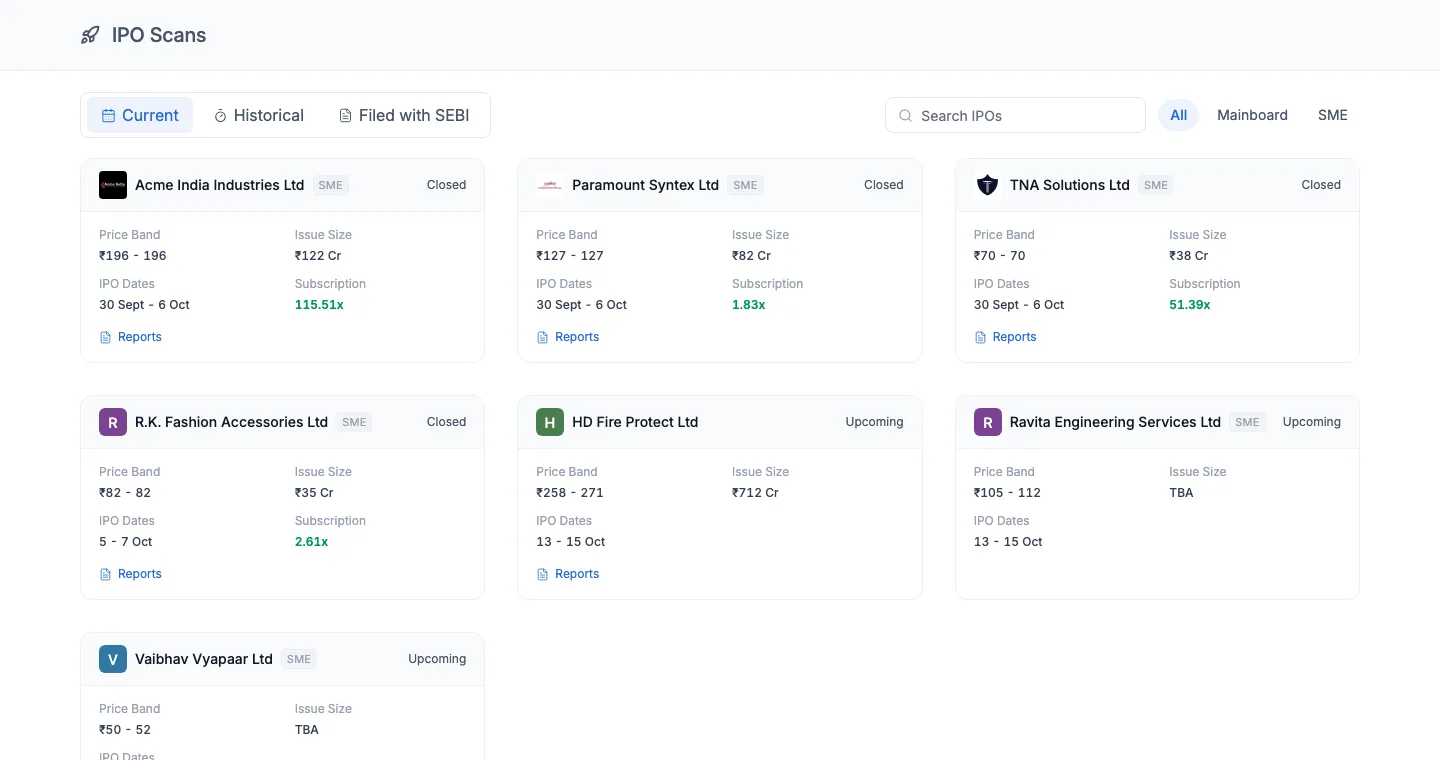
Task: Click the Upcoming status on HD Fire Protect
Action: (874, 422)
